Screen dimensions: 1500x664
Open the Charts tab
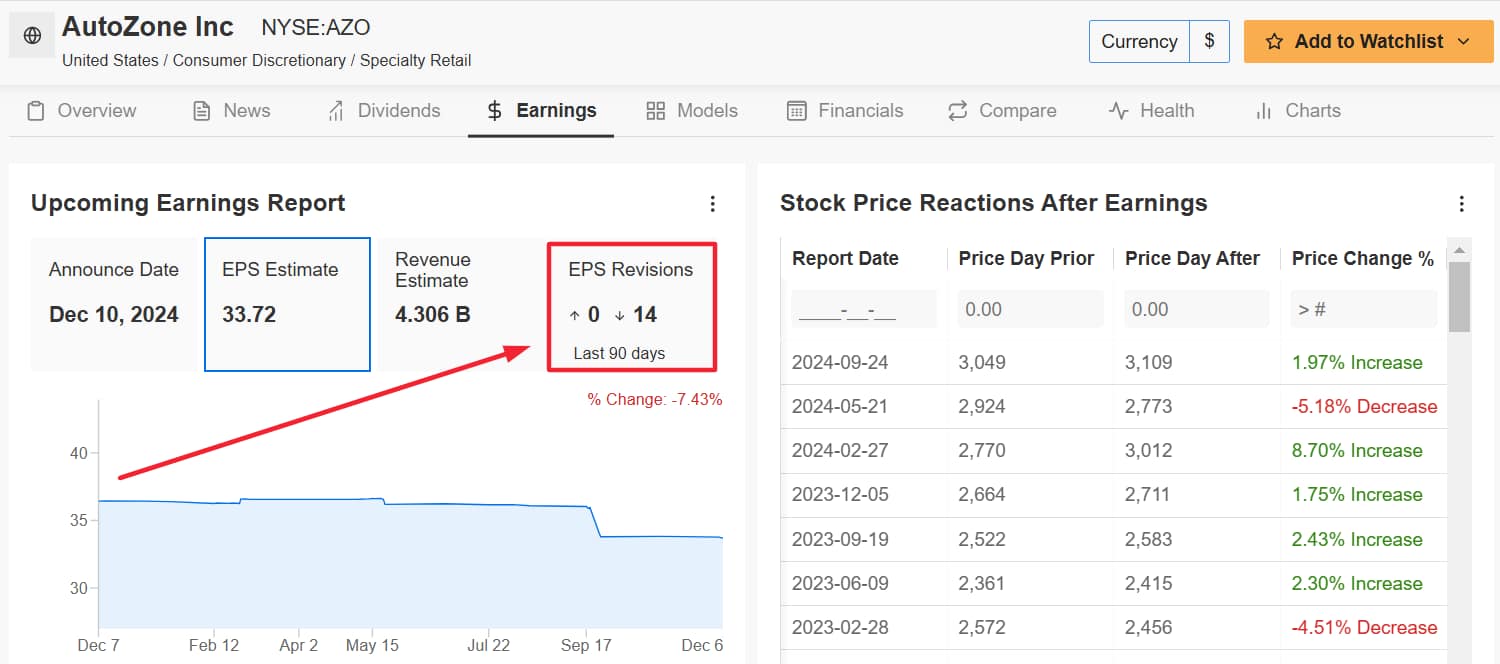pyautogui.click(x=1297, y=111)
